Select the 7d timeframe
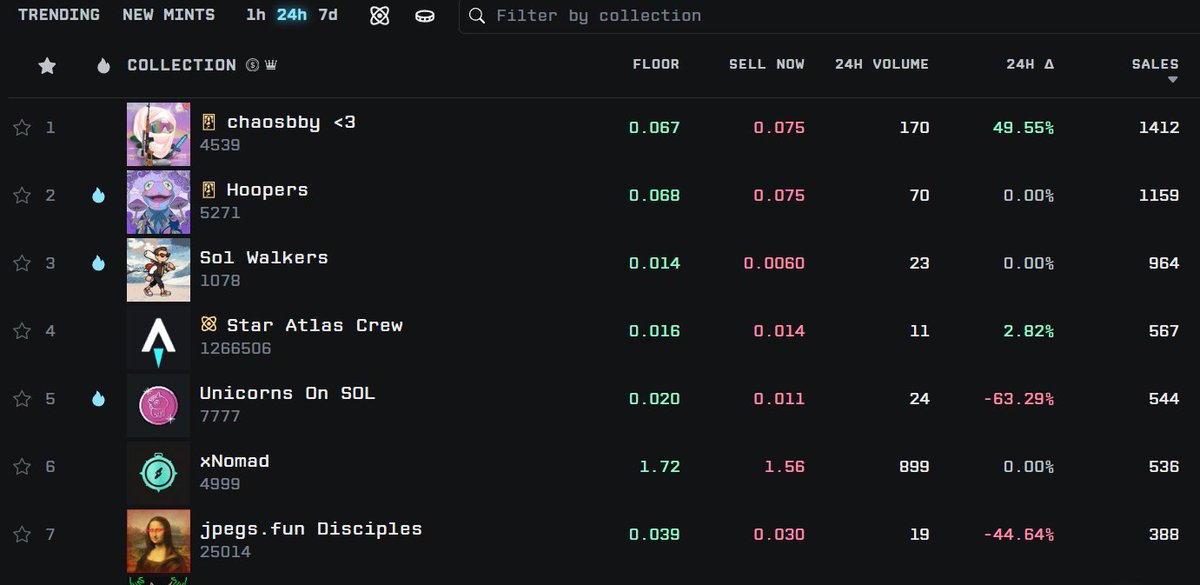The height and width of the screenshot is (585, 1200). click(328, 15)
